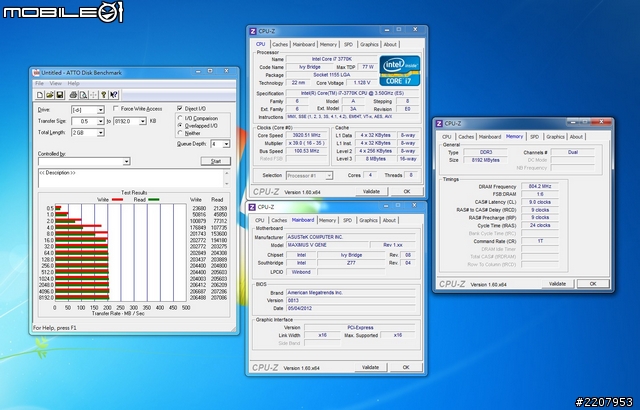The image size is (640, 410).
Task: Select SPD tab in CPU-Z Mainboard window
Action: [x=347, y=220]
